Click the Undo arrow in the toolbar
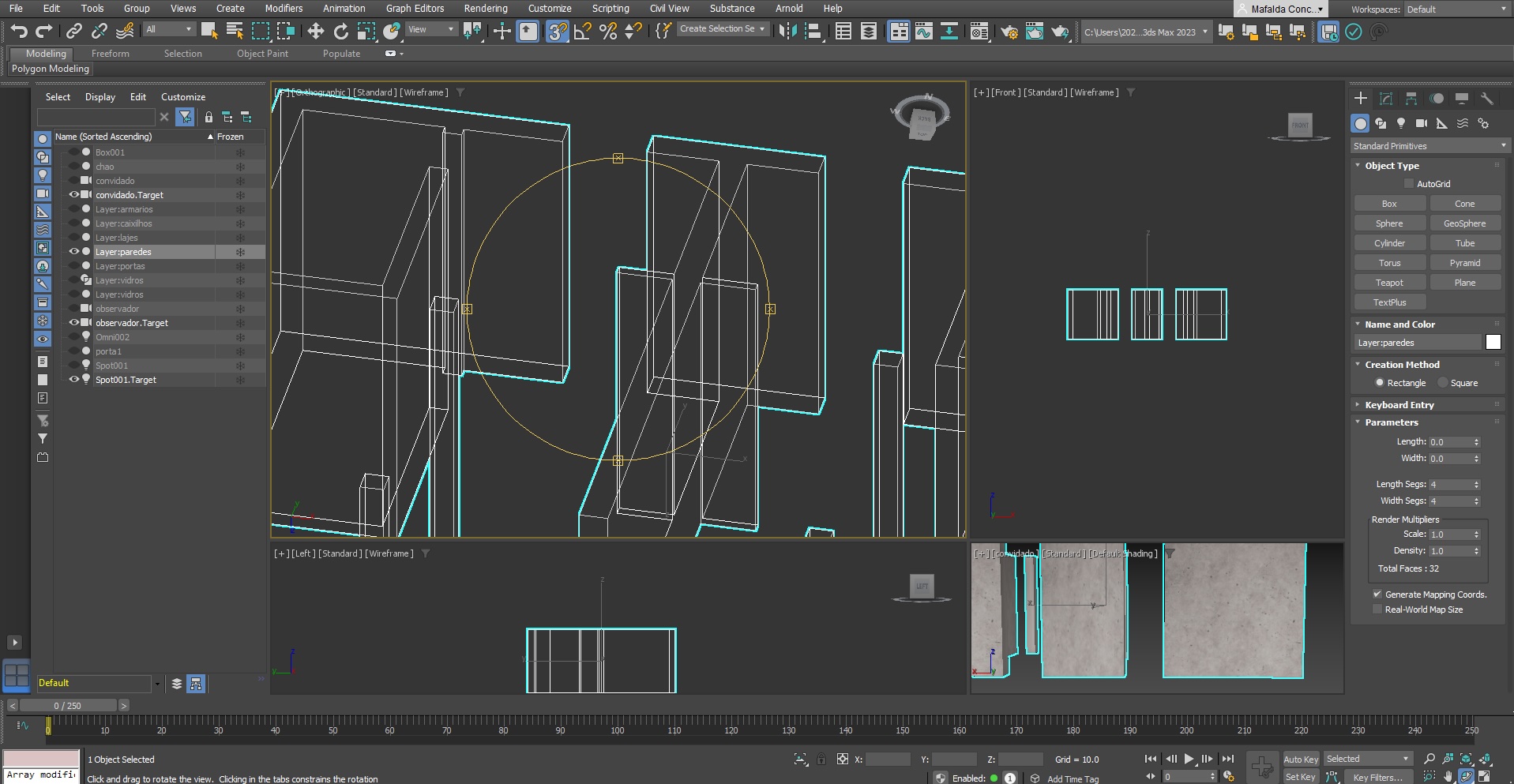This screenshot has width=1514, height=784. pos(19,32)
